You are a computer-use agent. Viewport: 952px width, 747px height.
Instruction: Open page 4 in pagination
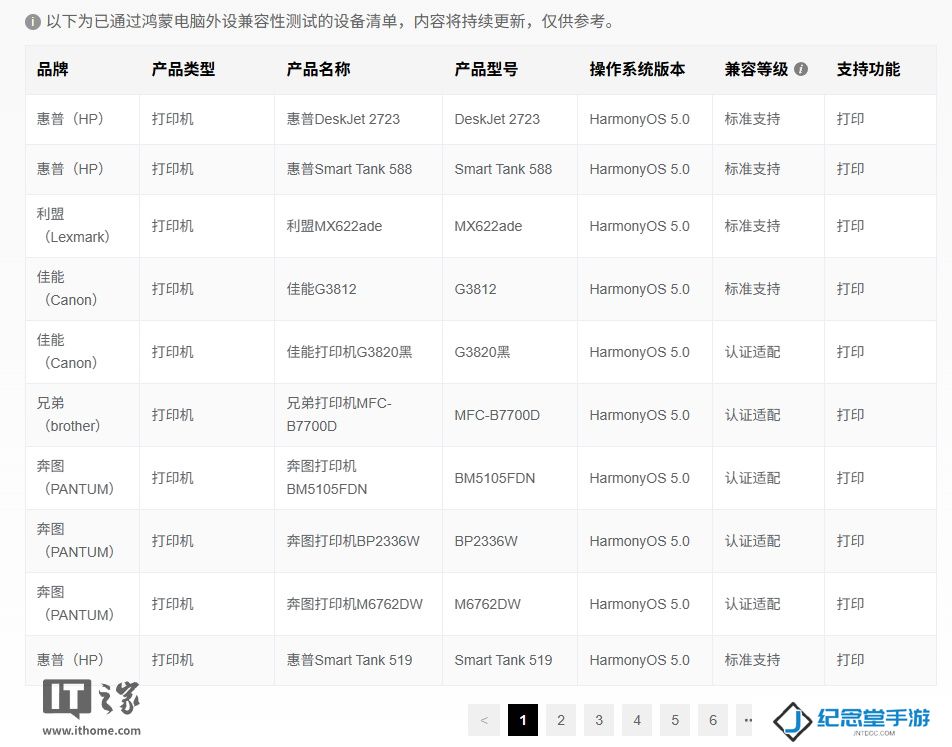coord(637,720)
